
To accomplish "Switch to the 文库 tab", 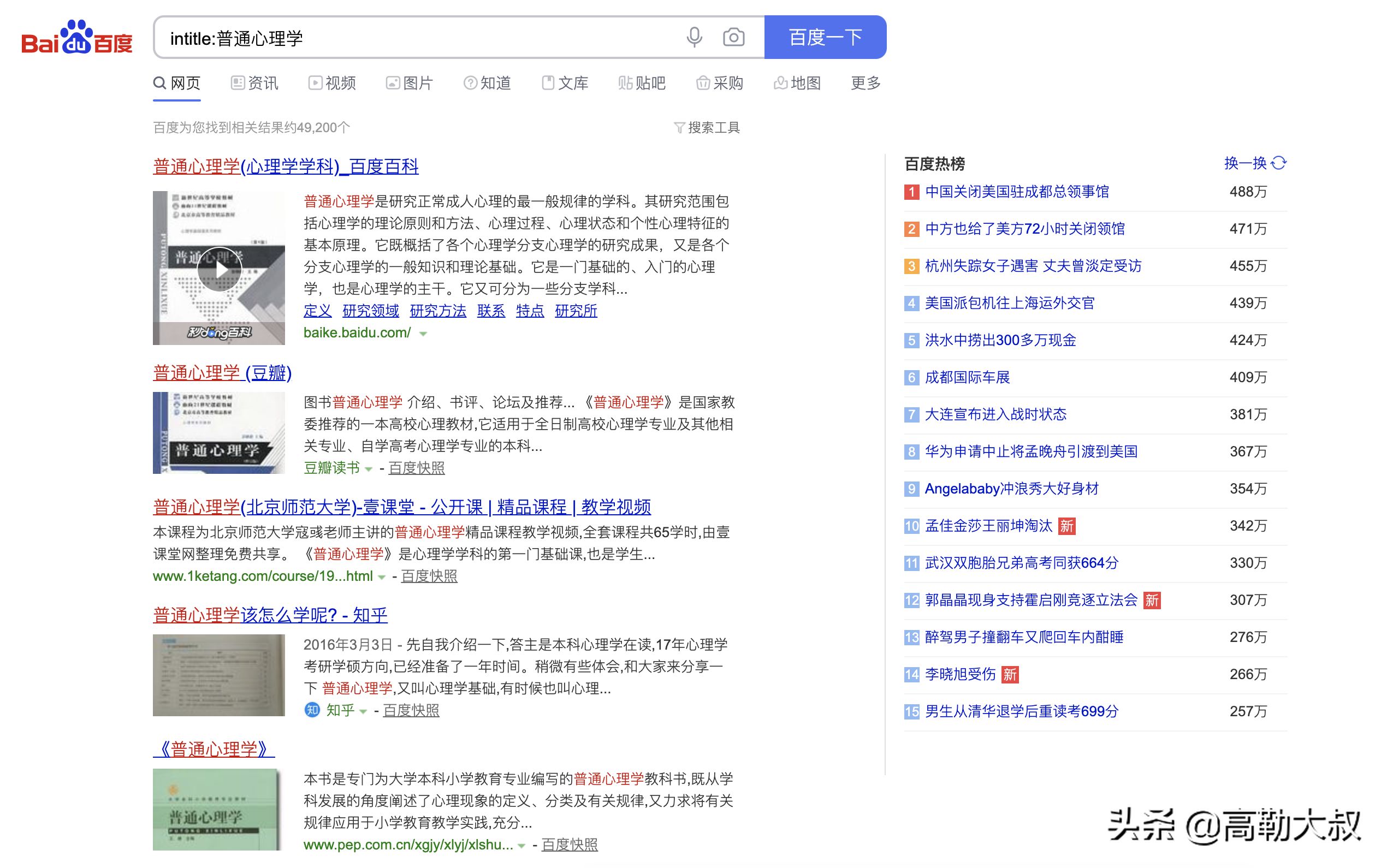I will point(565,83).
